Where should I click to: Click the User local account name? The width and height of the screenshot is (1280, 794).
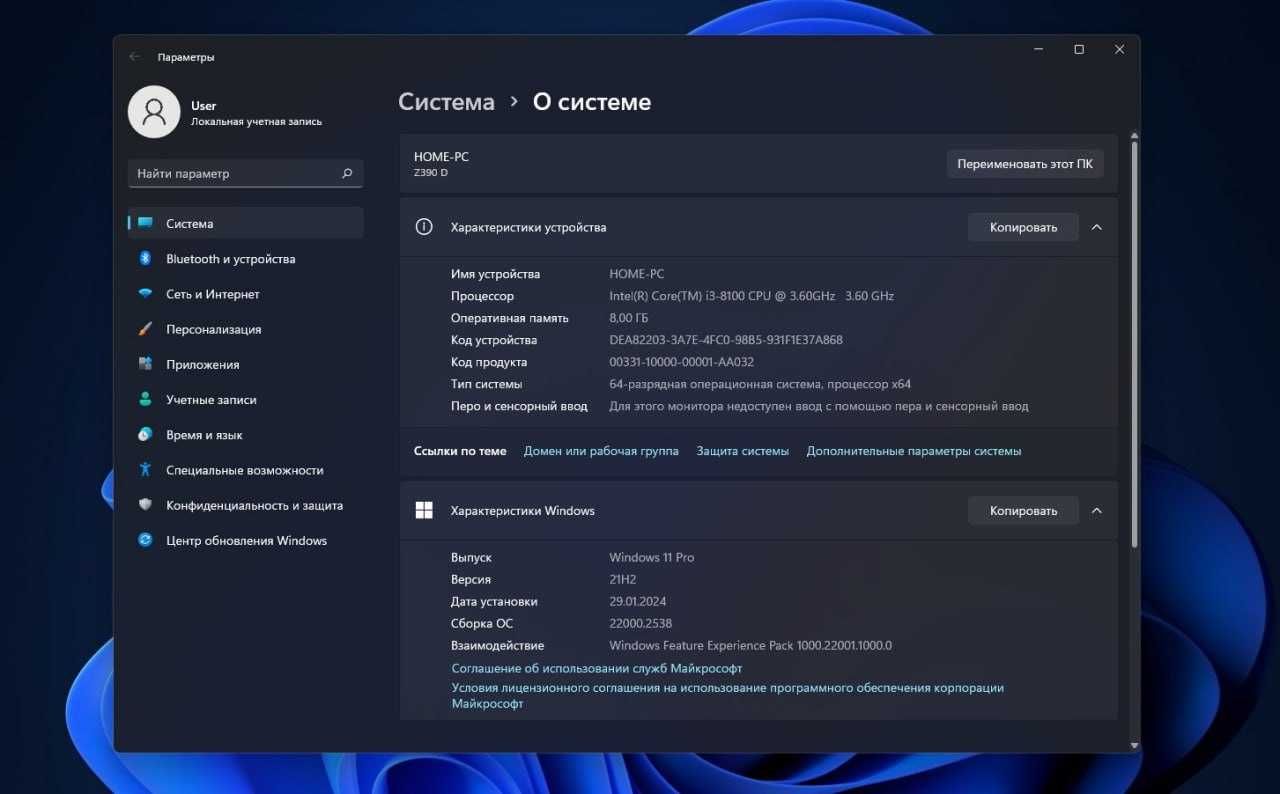[x=204, y=105]
